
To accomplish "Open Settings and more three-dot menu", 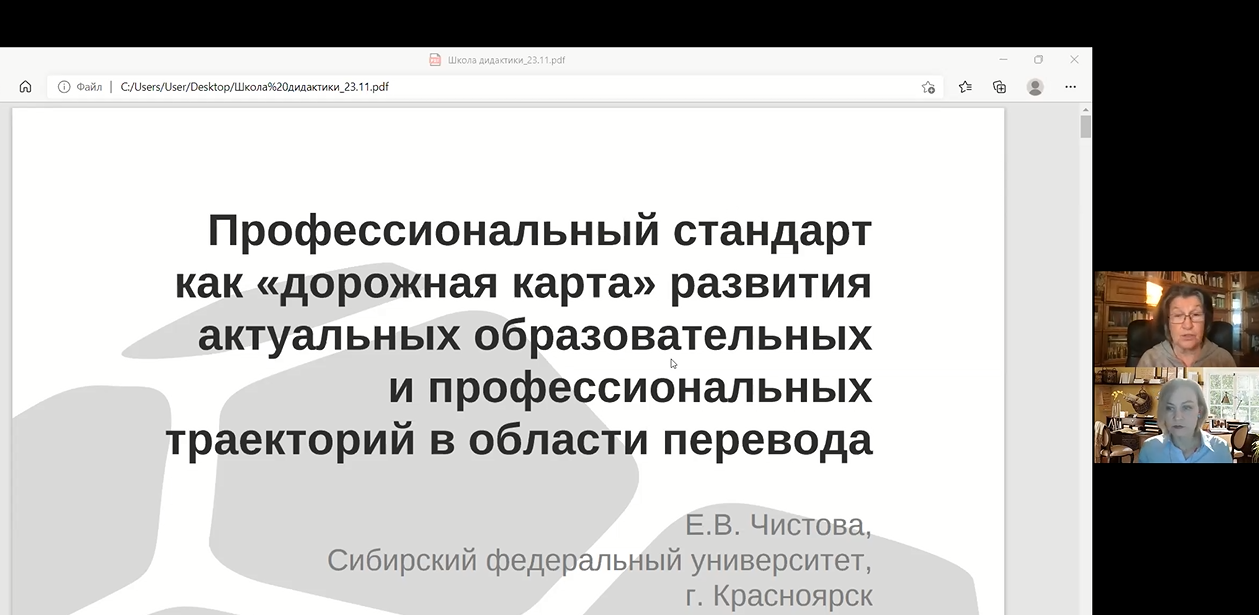I will point(1070,87).
